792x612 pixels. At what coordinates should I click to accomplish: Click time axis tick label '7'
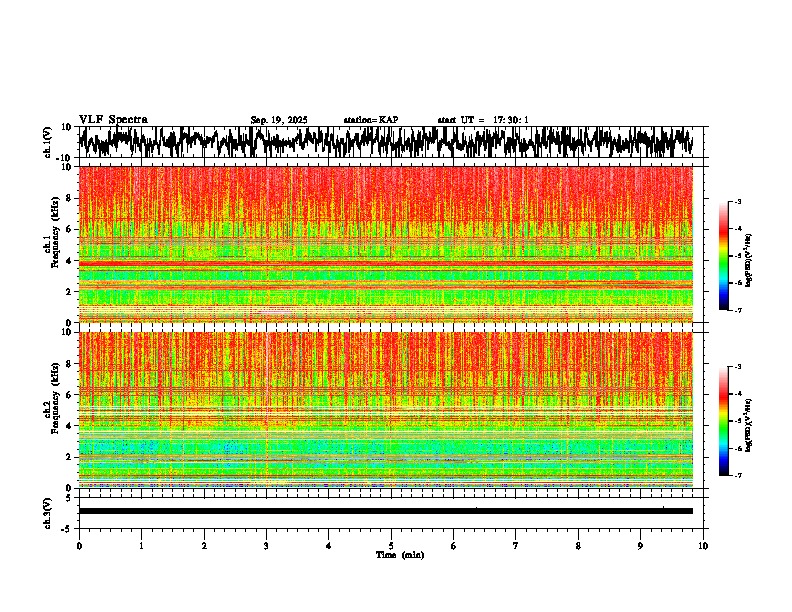click(516, 546)
